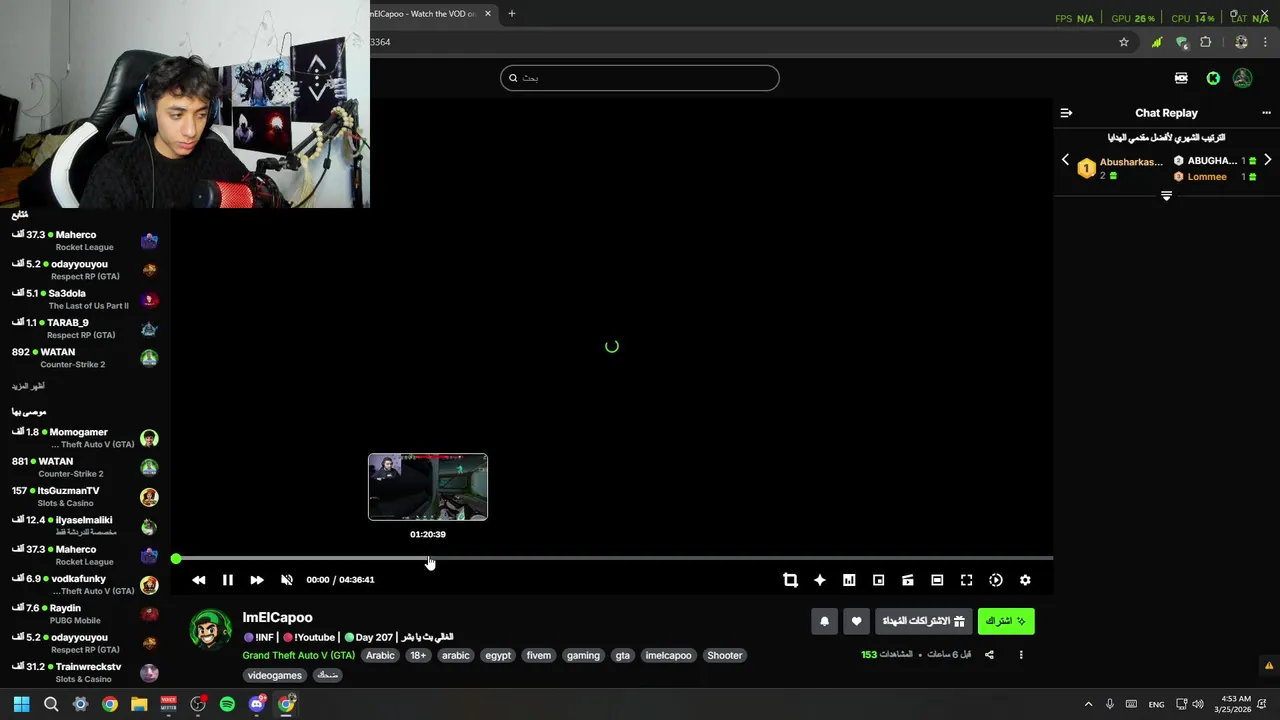The height and width of the screenshot is (720, 1280).
Task: Skip forward with the fast-forward button
Action: 257,580
